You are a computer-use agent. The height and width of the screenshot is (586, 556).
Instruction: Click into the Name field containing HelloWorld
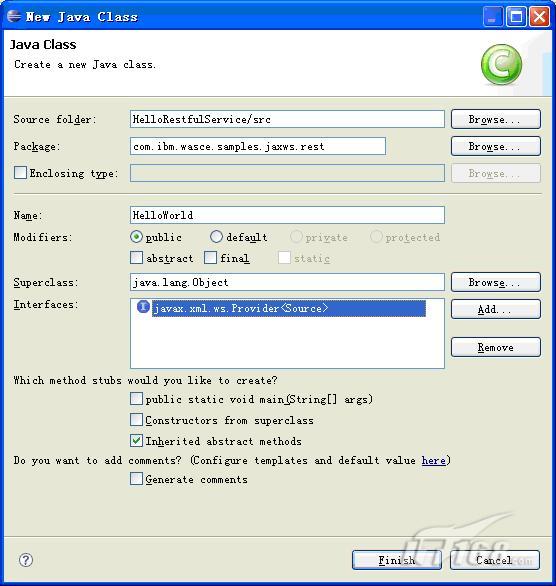pos(287,215)
